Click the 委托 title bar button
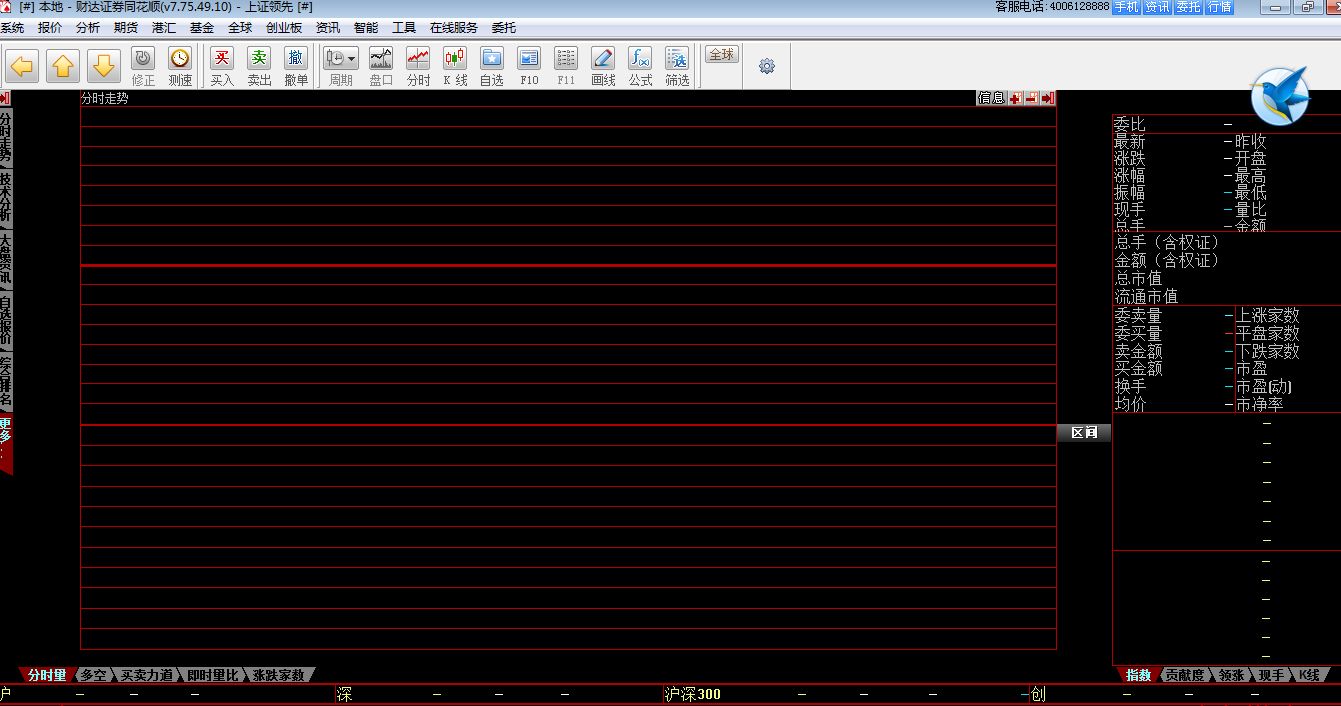1341x706 pixels. (1188, 7)
